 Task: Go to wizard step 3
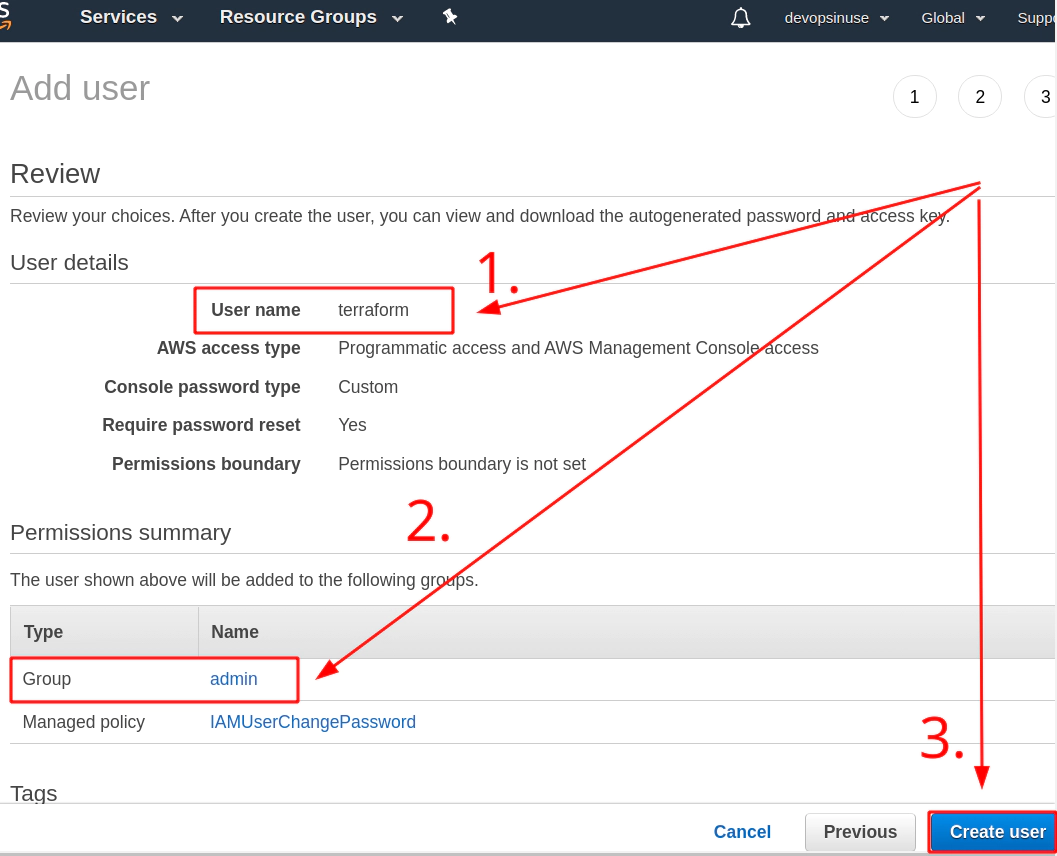point(1040,96)
